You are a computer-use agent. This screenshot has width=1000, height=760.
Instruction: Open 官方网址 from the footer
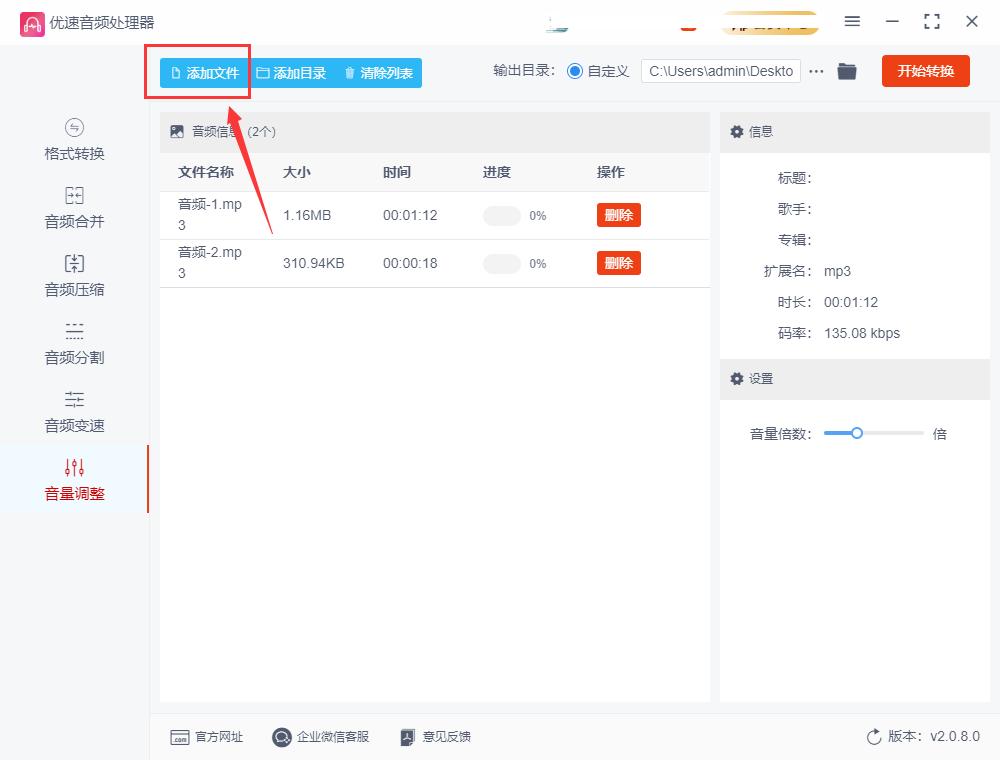pos(207,737)
